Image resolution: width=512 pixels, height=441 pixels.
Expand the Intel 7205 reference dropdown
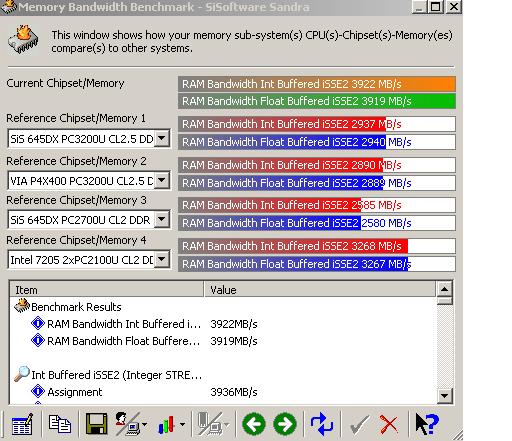click(x=162, y=259)
